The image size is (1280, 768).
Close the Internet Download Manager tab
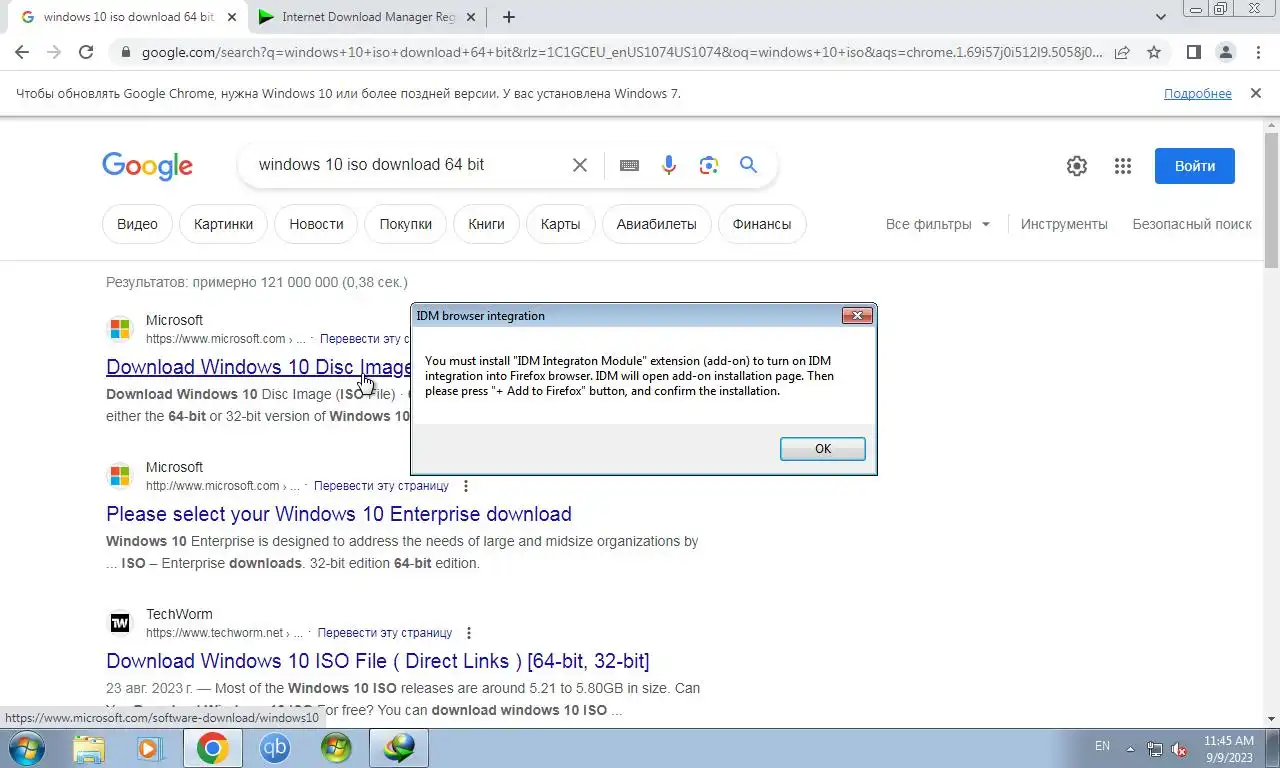tap(470, 17)
